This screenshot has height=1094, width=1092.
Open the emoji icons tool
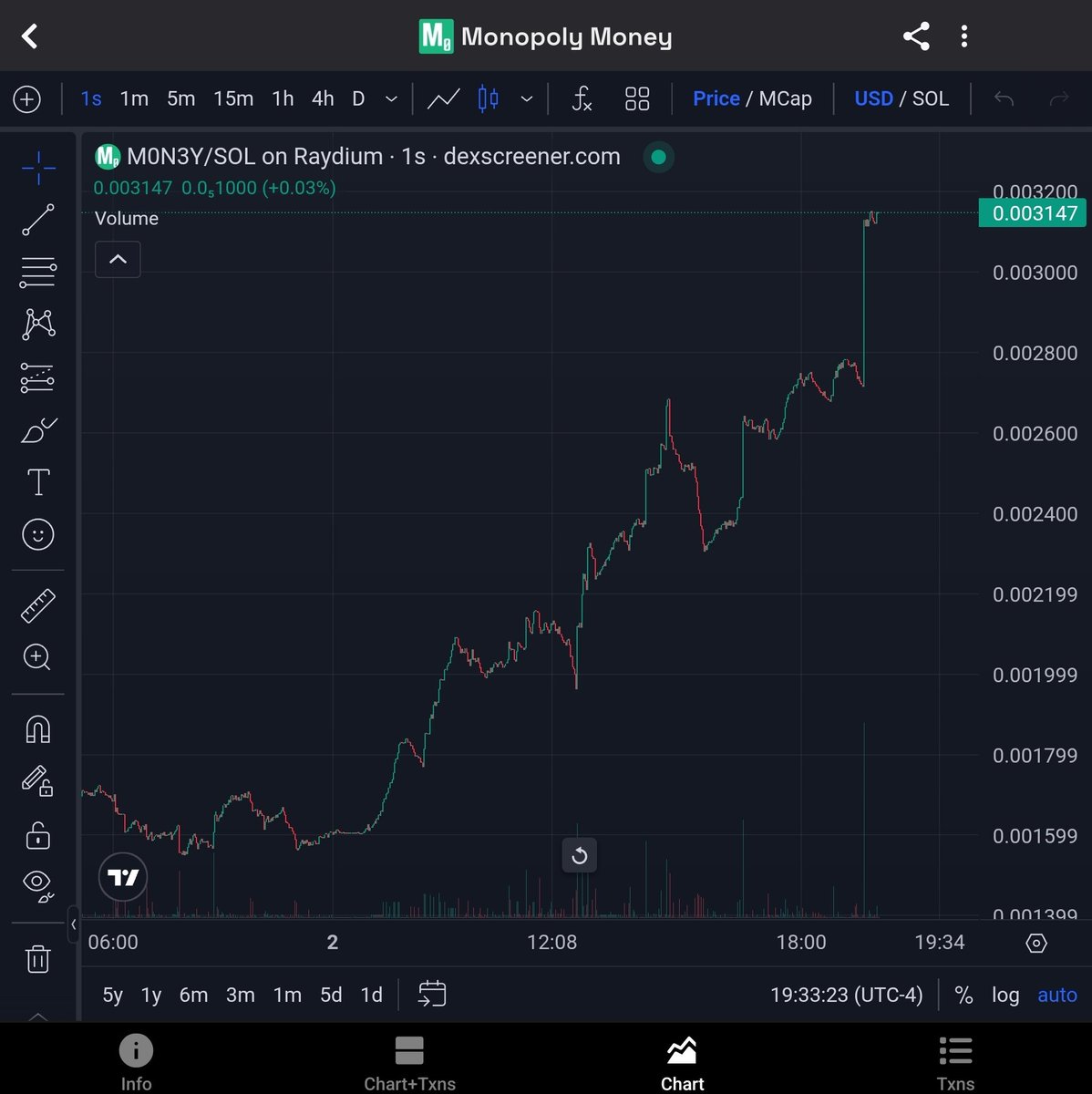pos(38,534)
